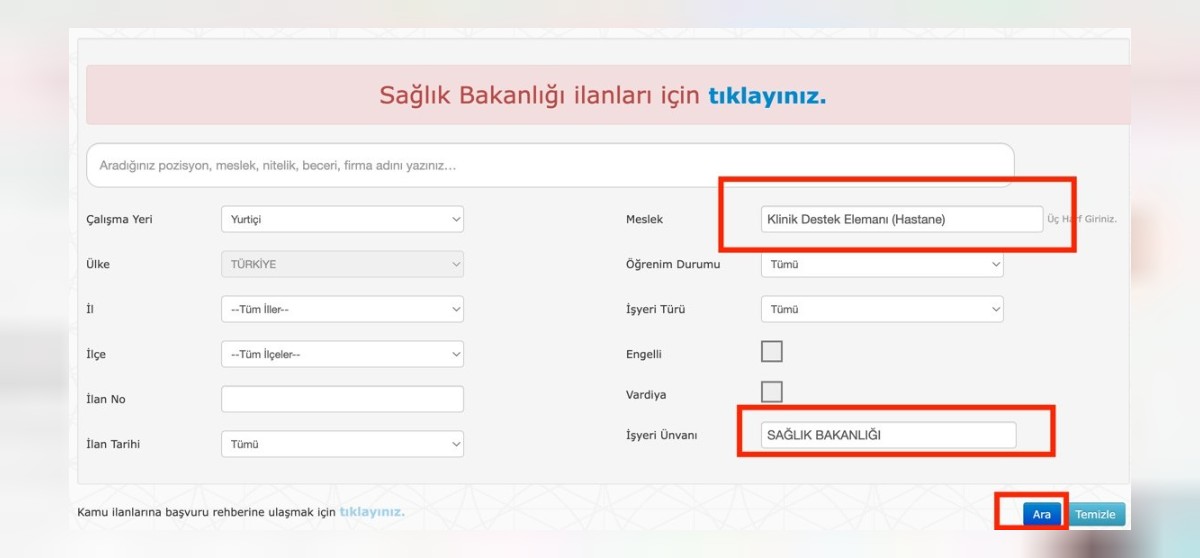Click the Öğrenim Durumu label text
Screen dimensions: 1200x558
(673, 264)
